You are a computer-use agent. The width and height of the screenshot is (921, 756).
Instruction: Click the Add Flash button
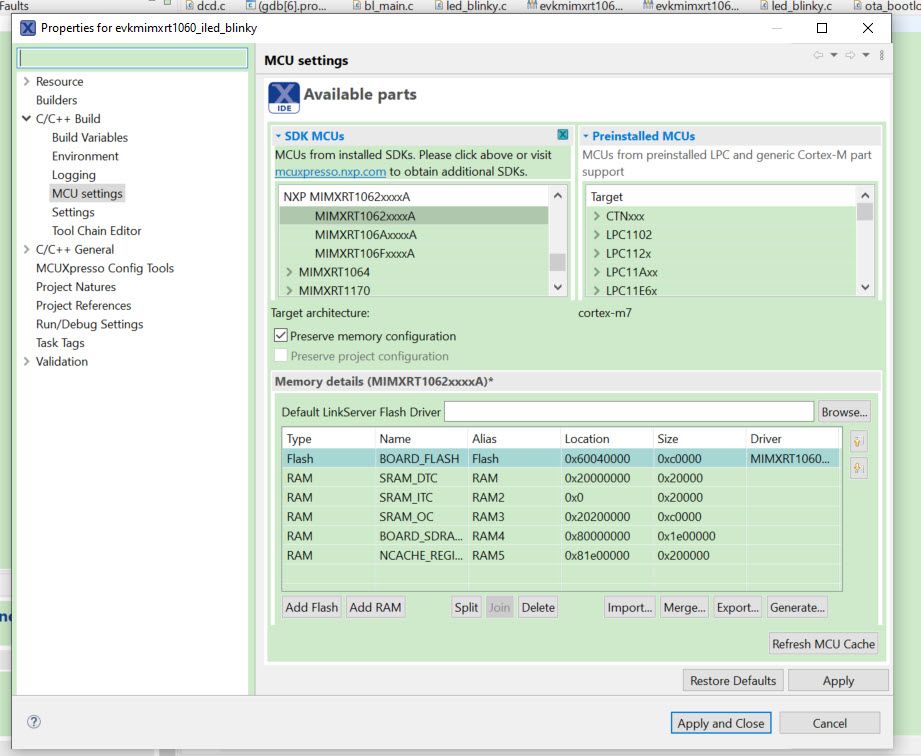(311, 607)
